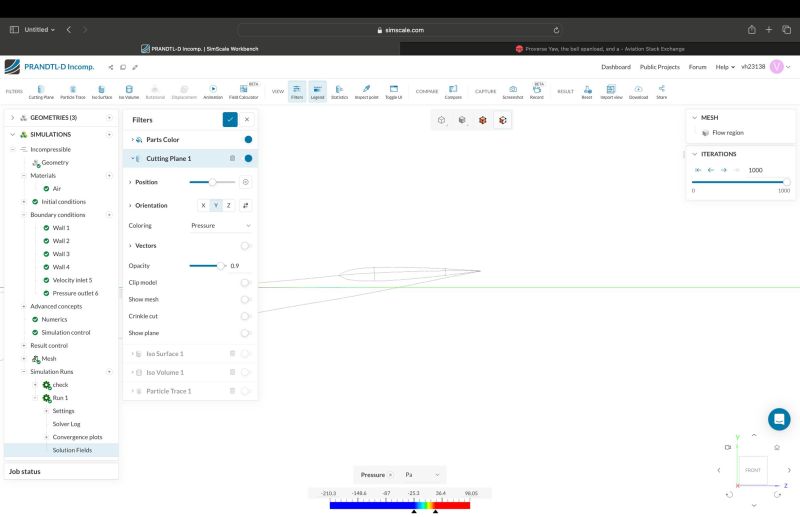Expand the Orientation section
This screenshot has height=517, width=800.
pyautogui.click(x=130, y=206)
